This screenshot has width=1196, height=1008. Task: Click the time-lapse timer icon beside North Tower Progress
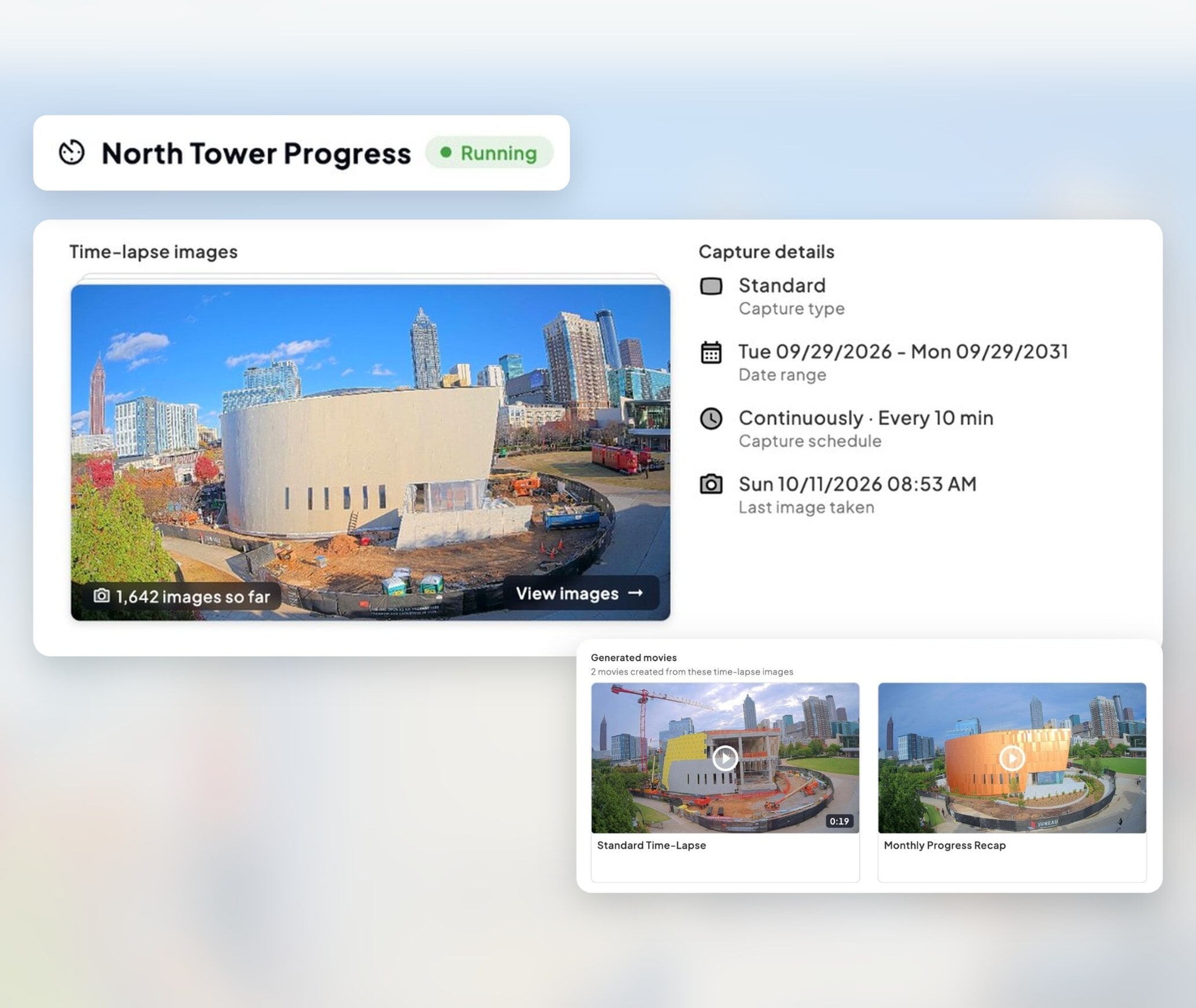click(x=72, y=153)
